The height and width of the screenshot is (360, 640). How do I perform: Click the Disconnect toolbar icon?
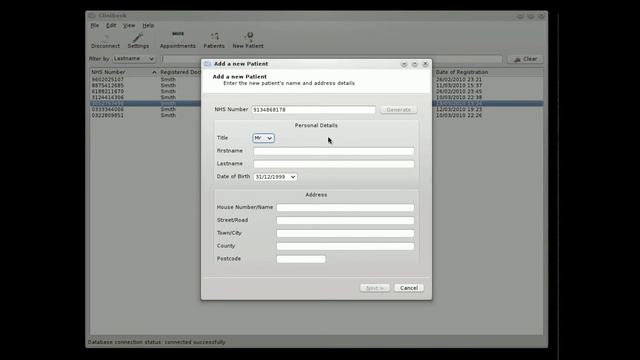(x=105, y=41)
